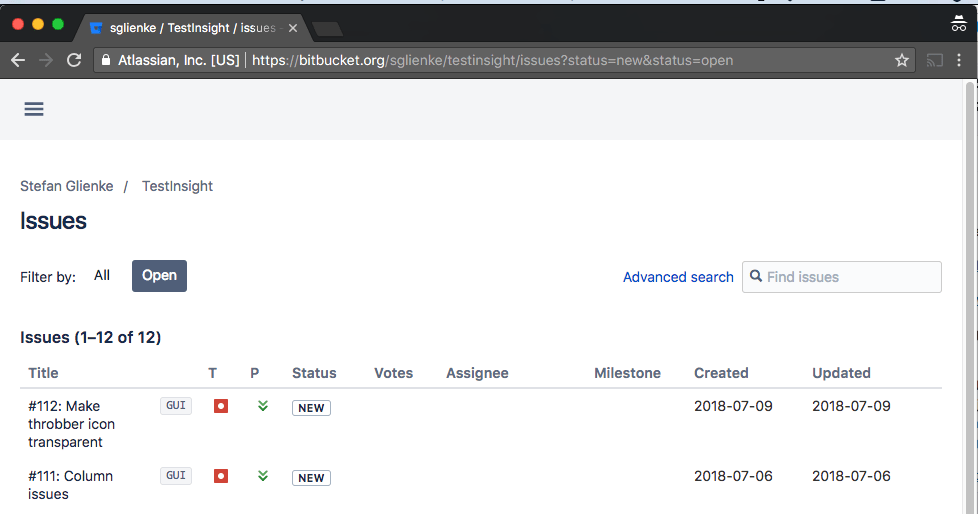Click the bug type icon for issue #112

(x=221, y=406)
